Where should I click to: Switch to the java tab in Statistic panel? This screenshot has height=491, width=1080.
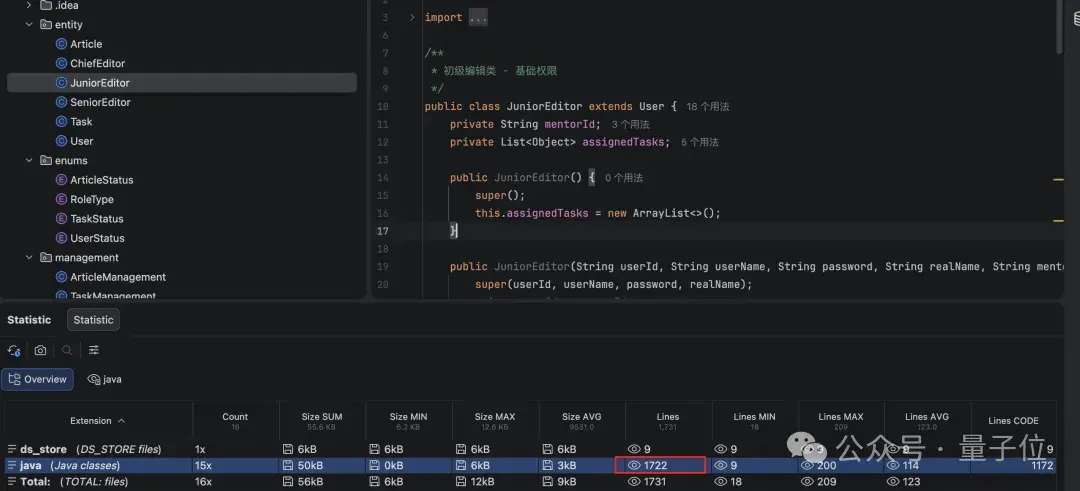click(104, 379)
